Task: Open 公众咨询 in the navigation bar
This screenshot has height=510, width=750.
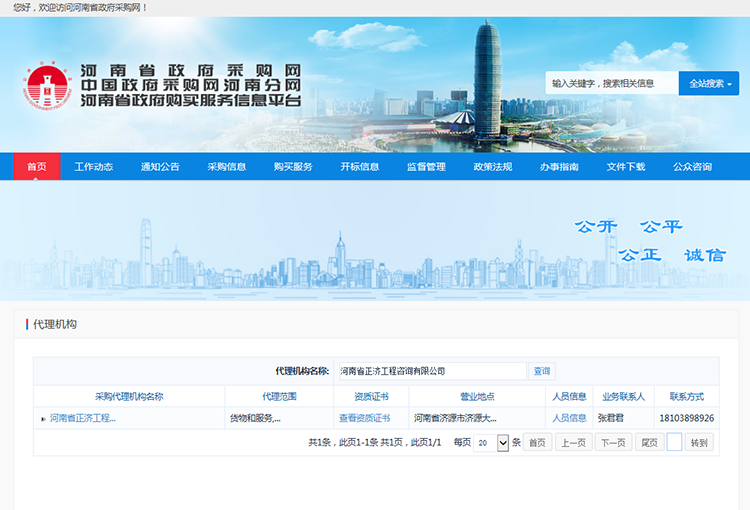Action: coord(692,167)
